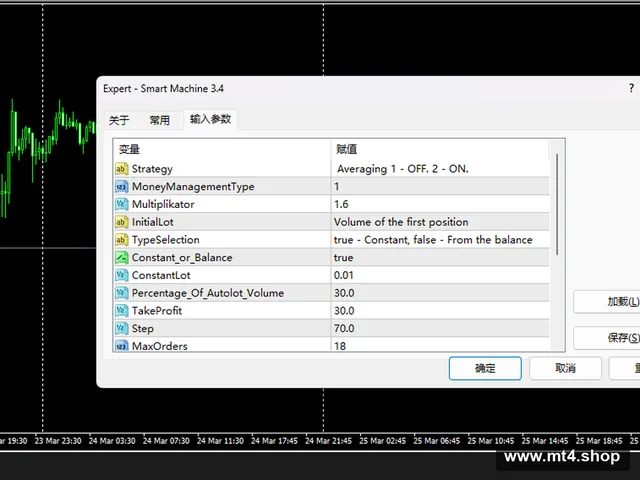640x480 pixels.
Task: Click the help question mark icon
Action: click(631, 88)
